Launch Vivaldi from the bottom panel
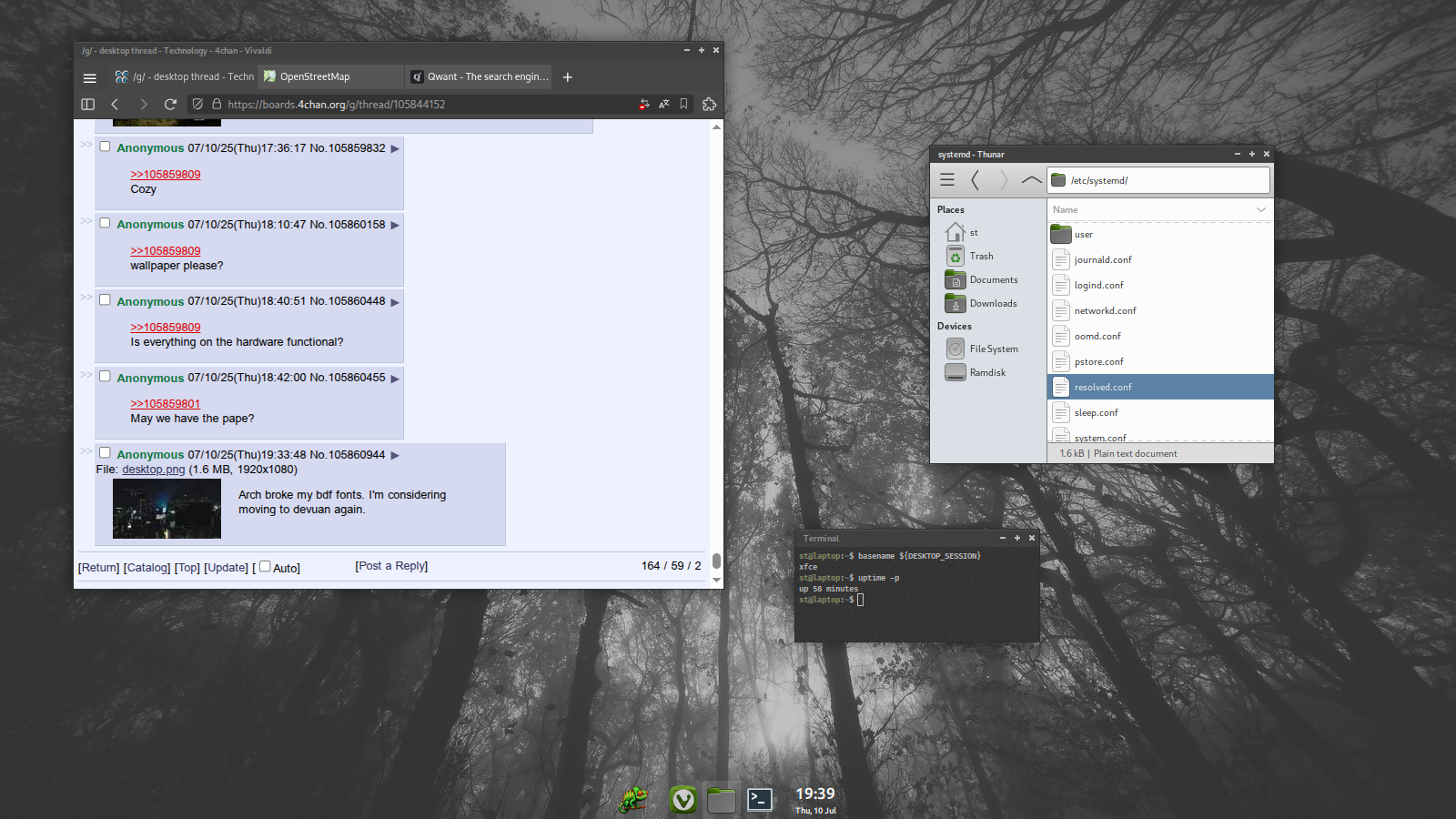 coord(683,800)
